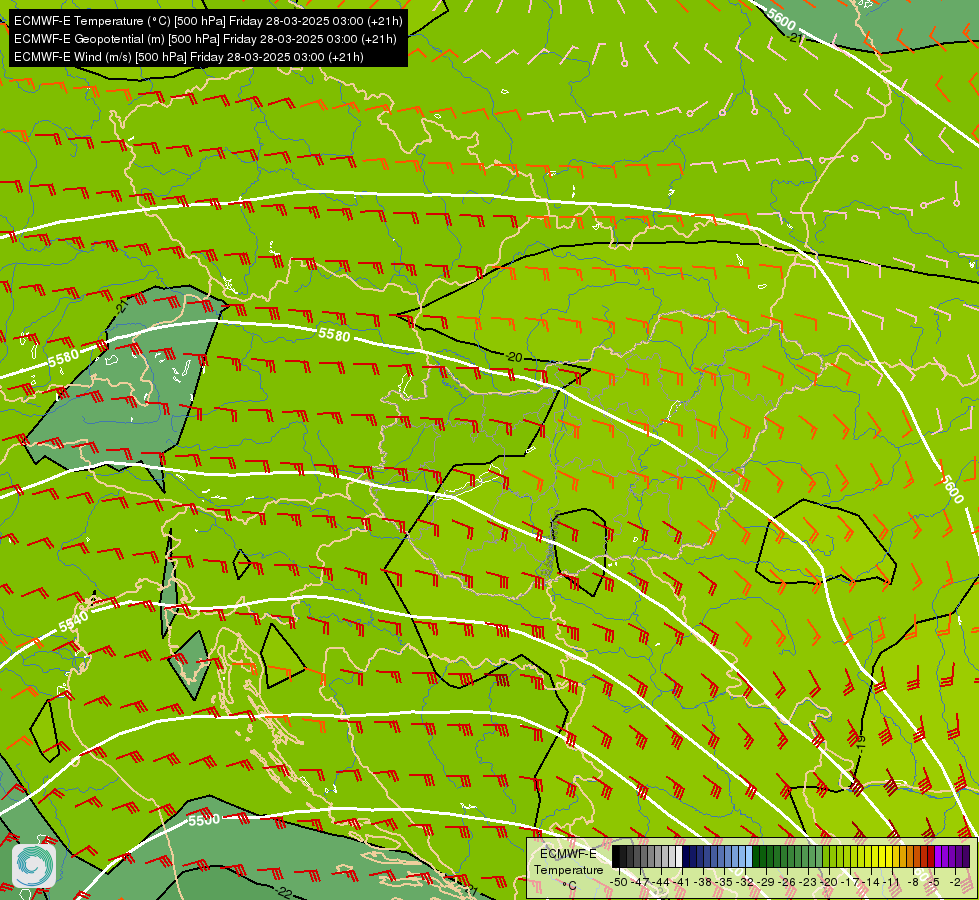Viewport: 979px width, 900px height.
Task: Click the -41 tick on the legend
Action: (x=682, y=882)
